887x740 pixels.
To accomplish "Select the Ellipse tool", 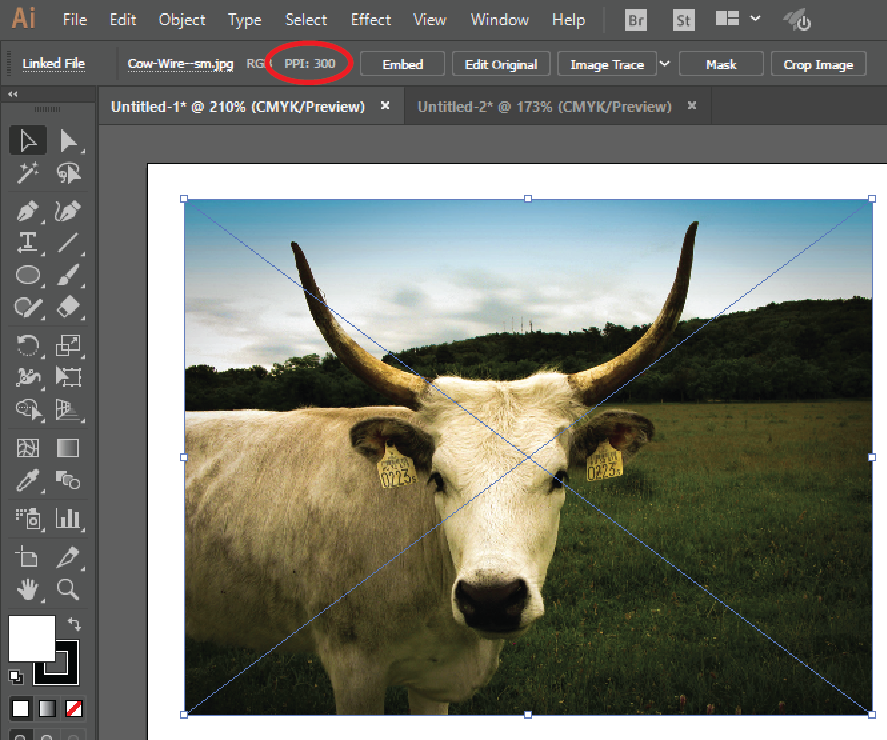I will point(28,275).
